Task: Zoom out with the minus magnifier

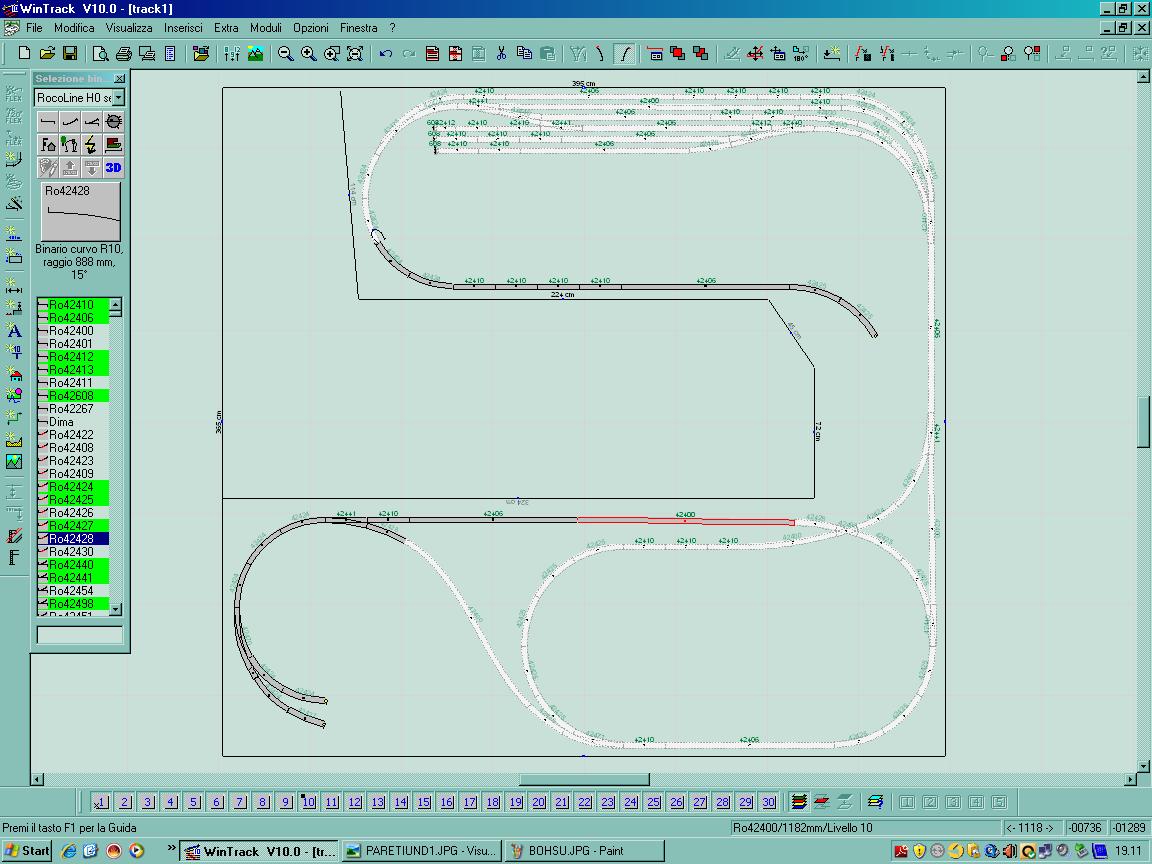Action: (285, 54)
